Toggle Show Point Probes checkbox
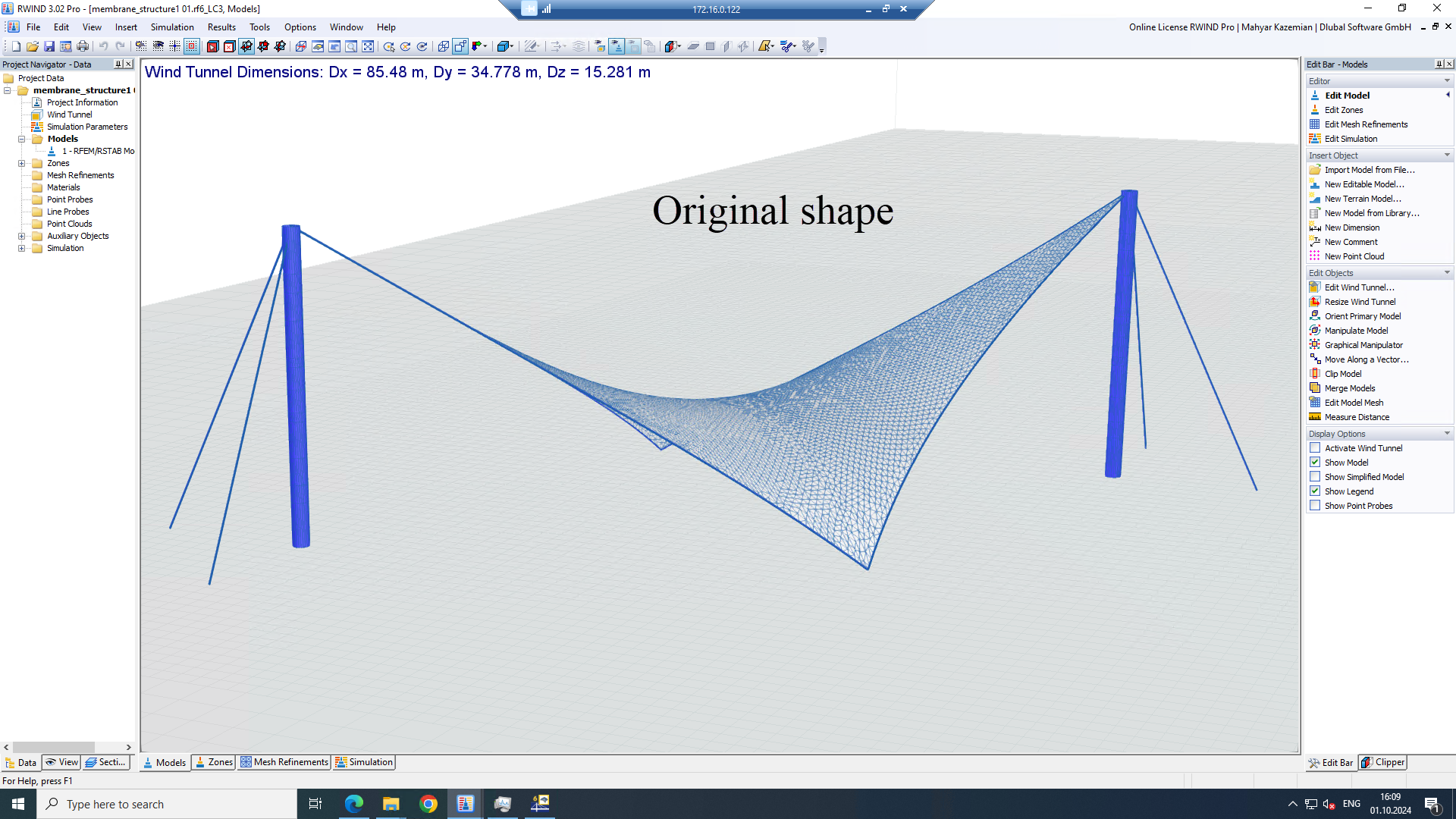Image resolution: width=1456 pixels, height=819 pixels. (1315, 505)
